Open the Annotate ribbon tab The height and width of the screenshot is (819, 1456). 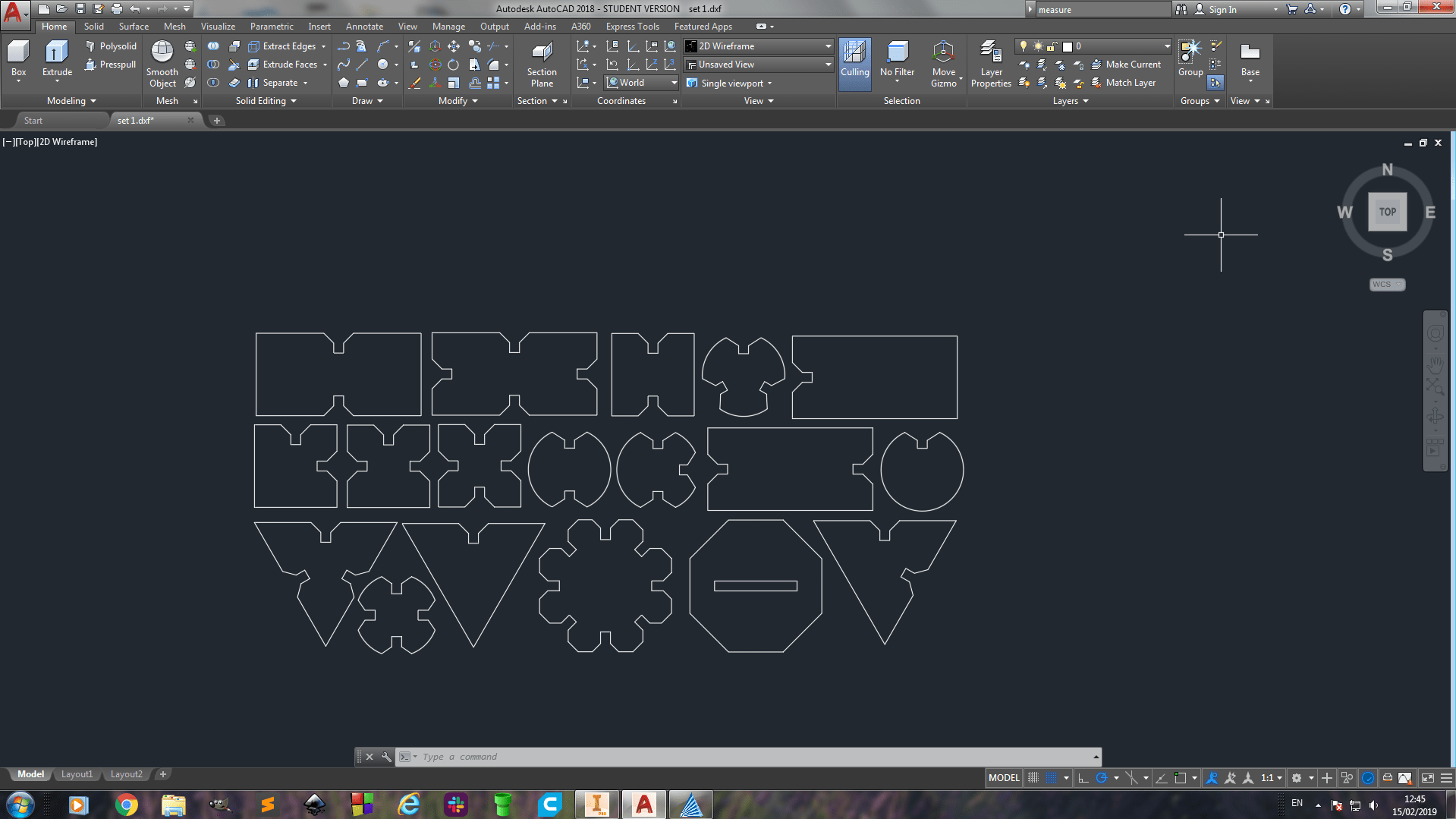point(364,27)
